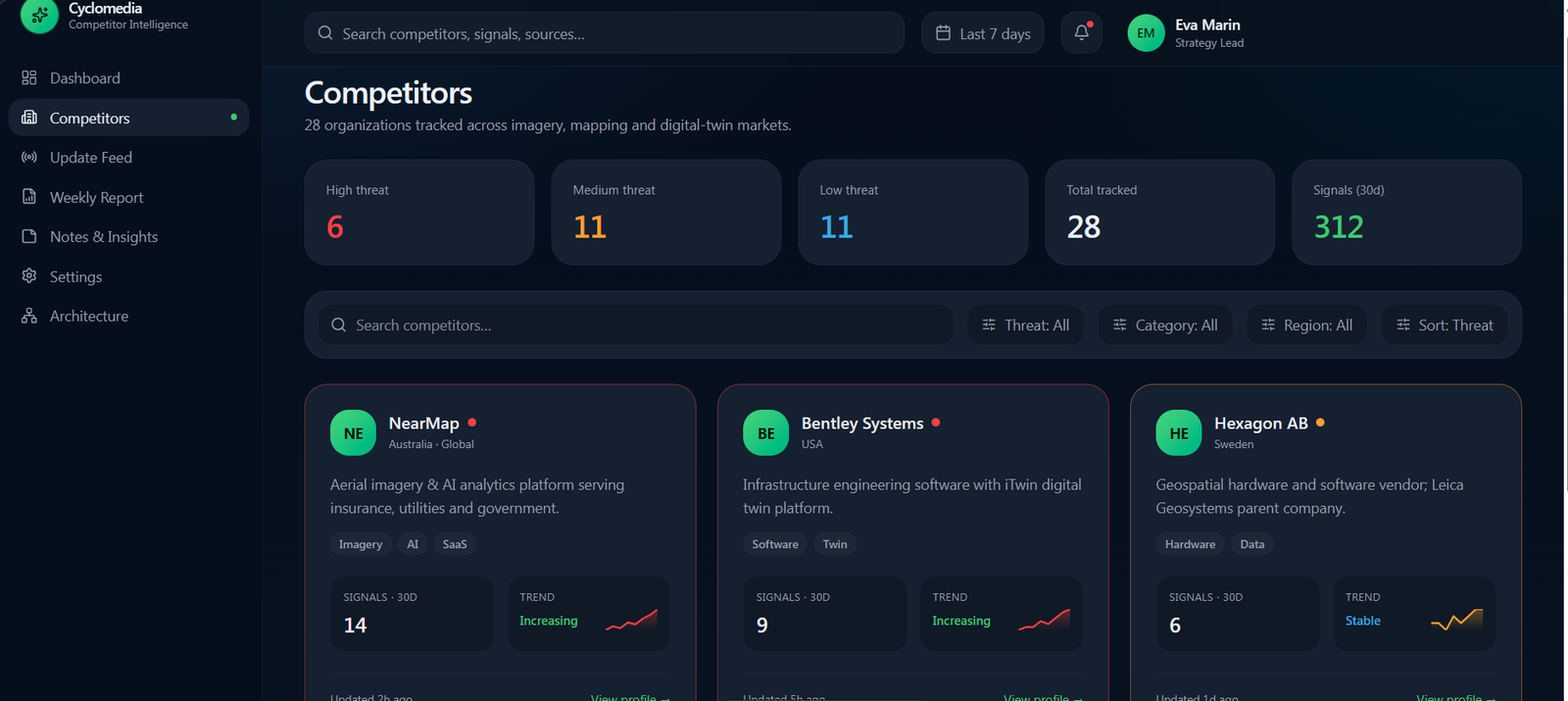This screenshot has width=1568, height=701.
Task: Open Weekly Report from the sidebar
Action: [x=128, y=197]
